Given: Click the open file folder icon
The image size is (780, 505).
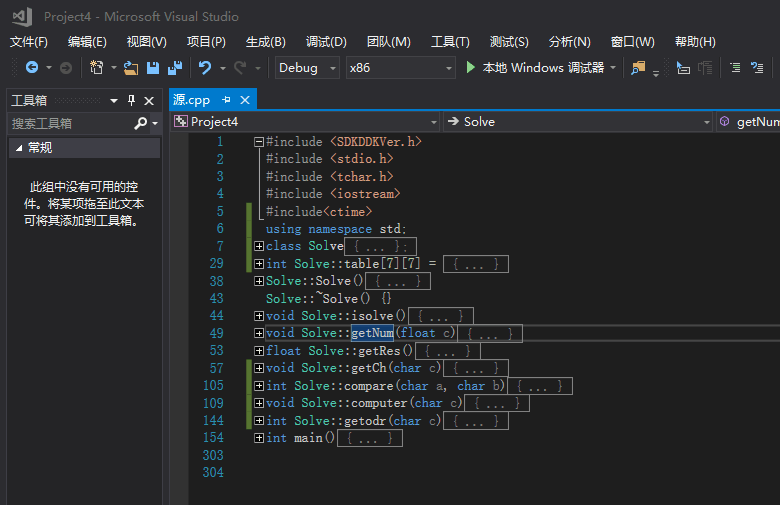Looking at the screenshot, I should tap(130, 68).
